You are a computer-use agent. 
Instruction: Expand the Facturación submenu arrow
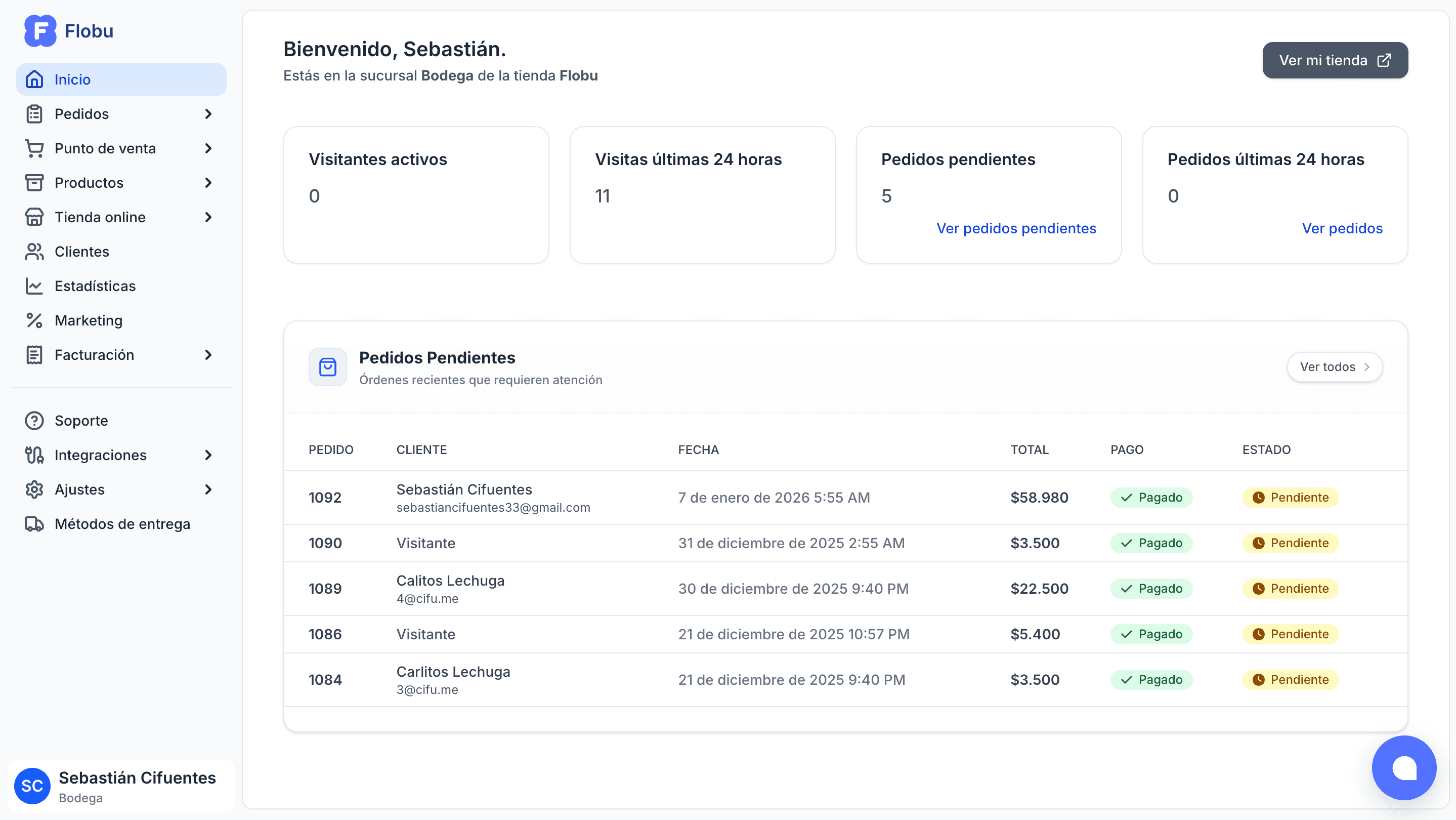(208, 355)
